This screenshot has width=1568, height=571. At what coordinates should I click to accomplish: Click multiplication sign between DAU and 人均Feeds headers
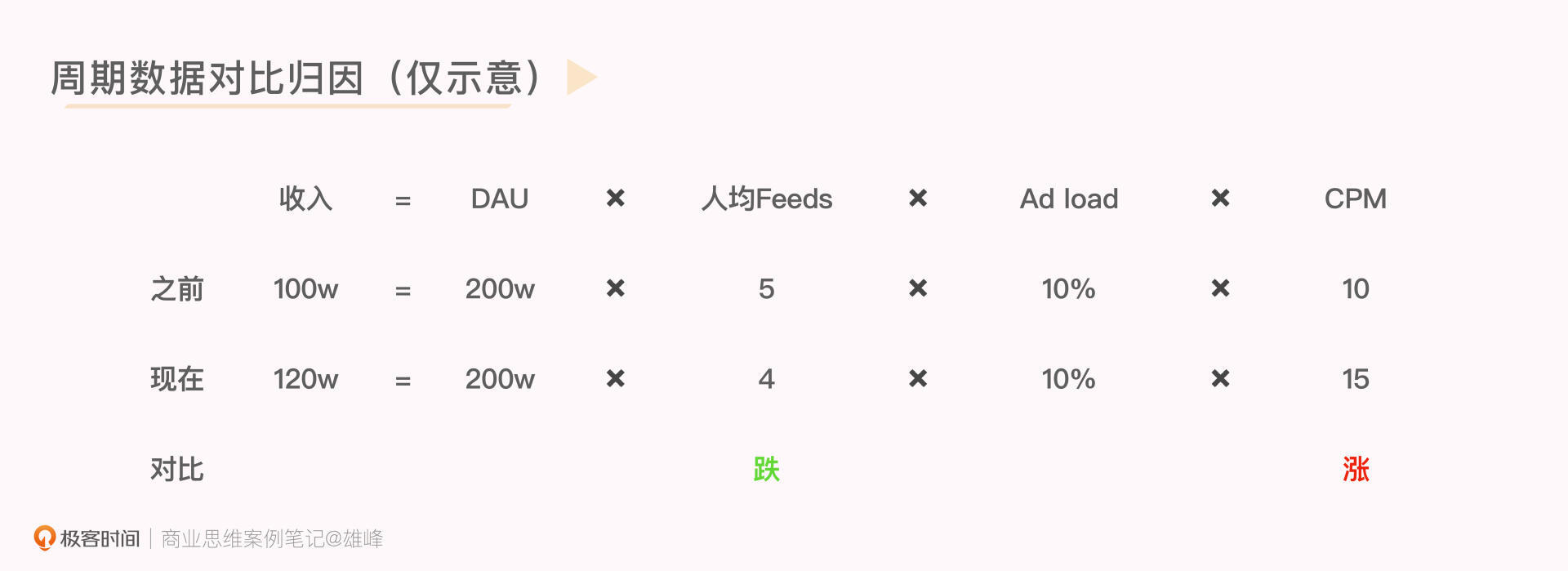[x=616, y=199]
